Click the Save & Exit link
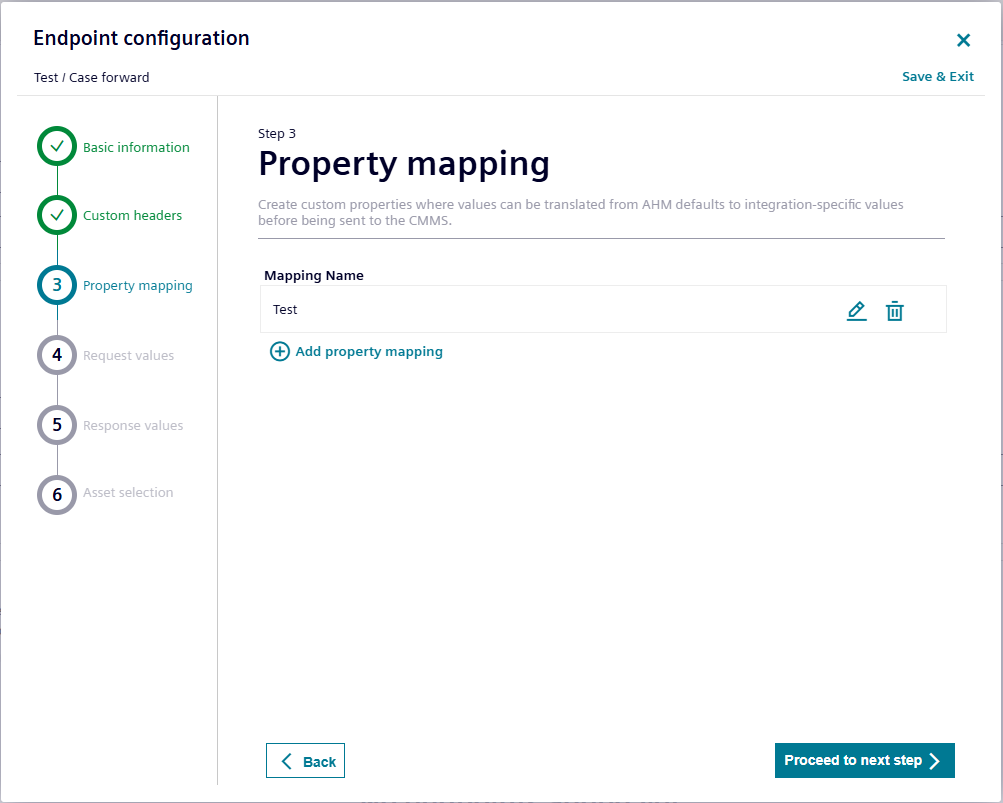The width and height of the screenshot is (1003, 803). 937,77
